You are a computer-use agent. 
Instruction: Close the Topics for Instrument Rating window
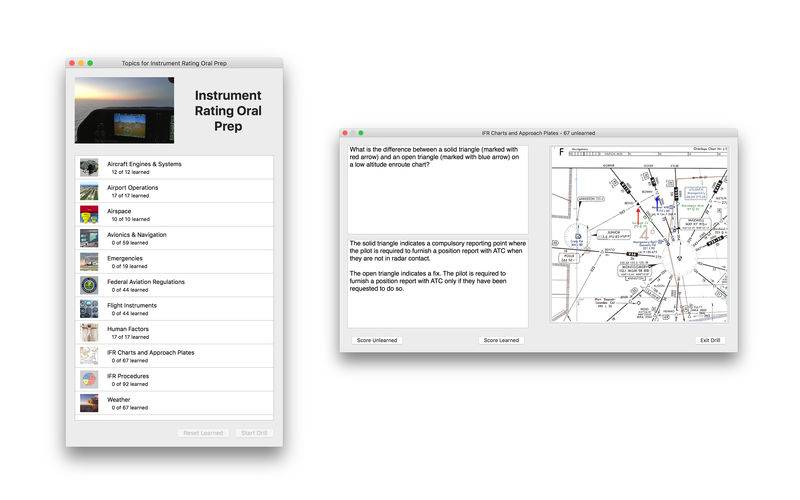72,63
